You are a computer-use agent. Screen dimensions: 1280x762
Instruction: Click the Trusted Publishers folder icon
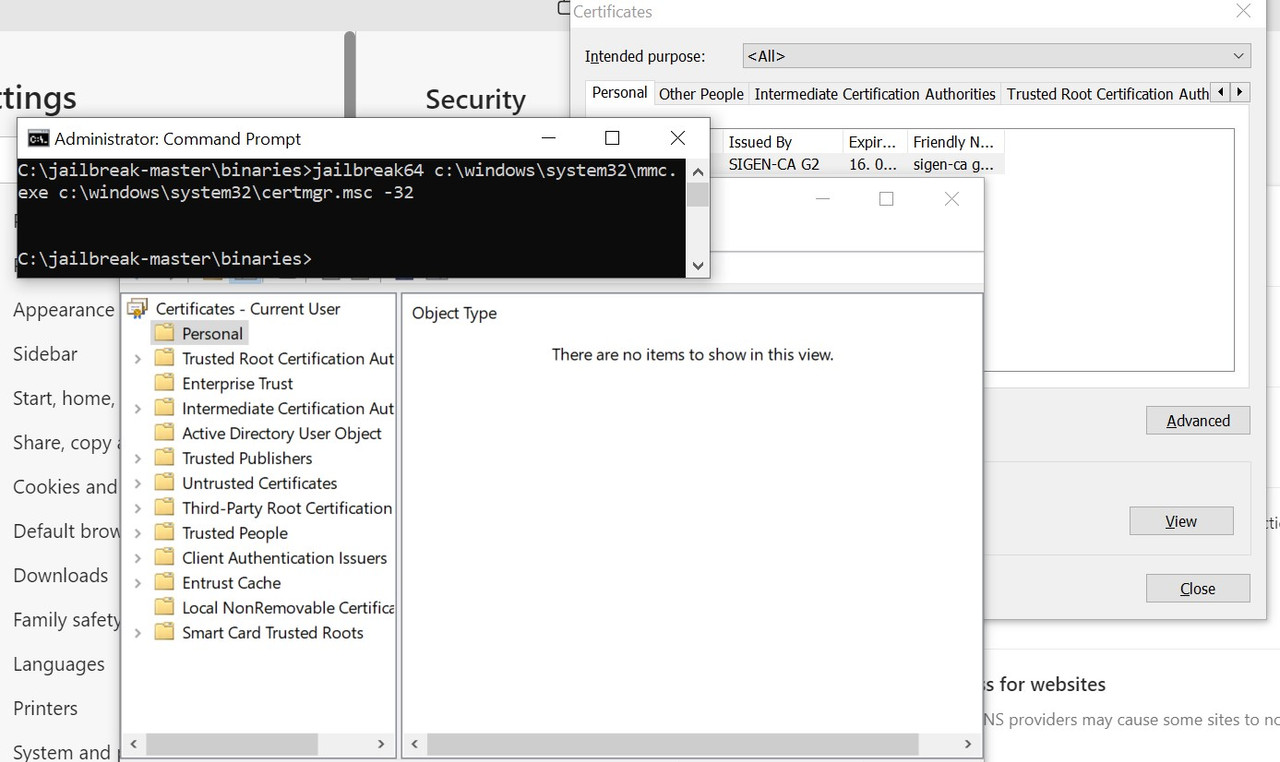pyautogui.click(x=164, y=458)
